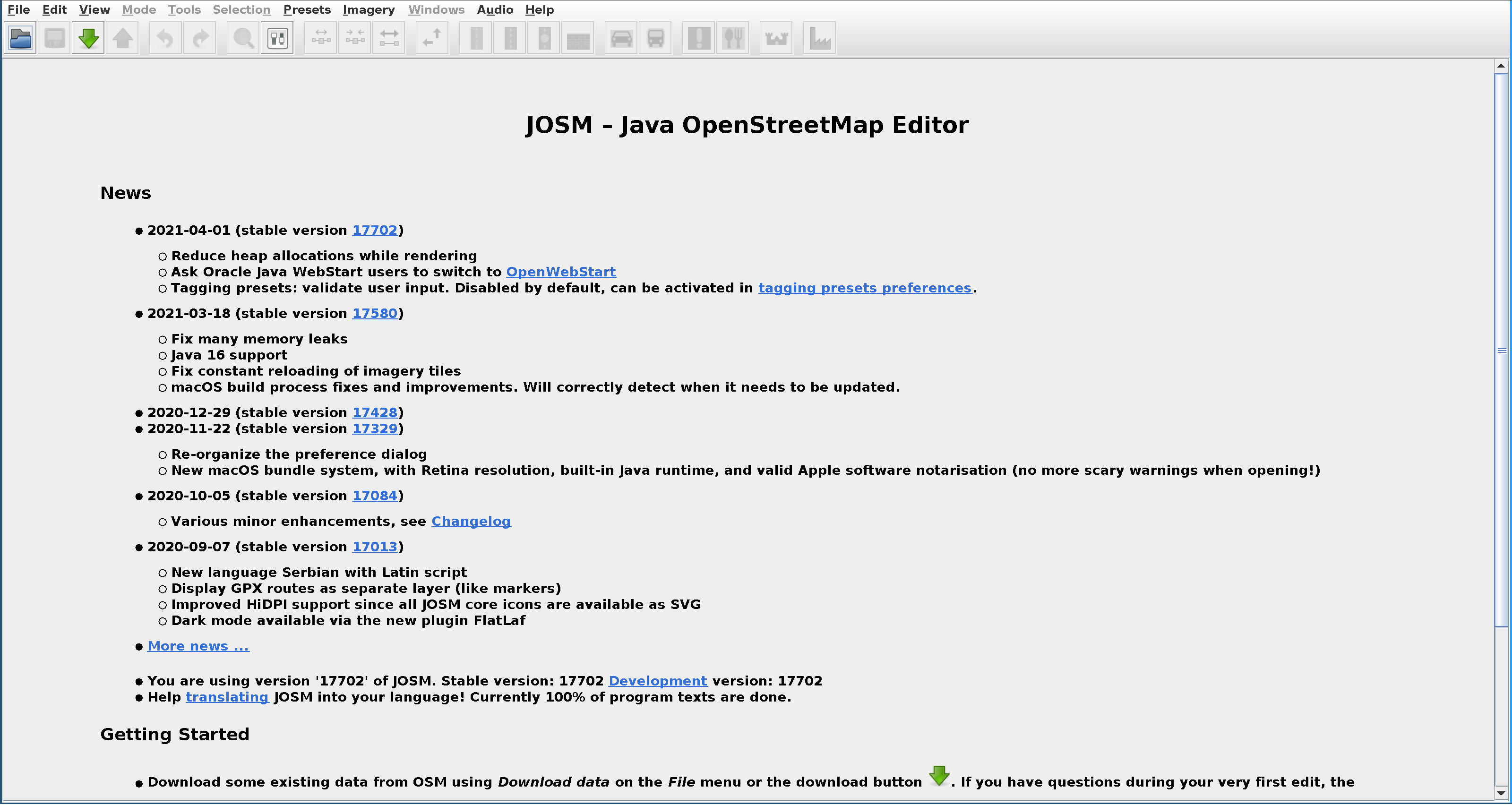The image size is (1512, 805).
Task: Click the translating link
Action: point(227,698)
